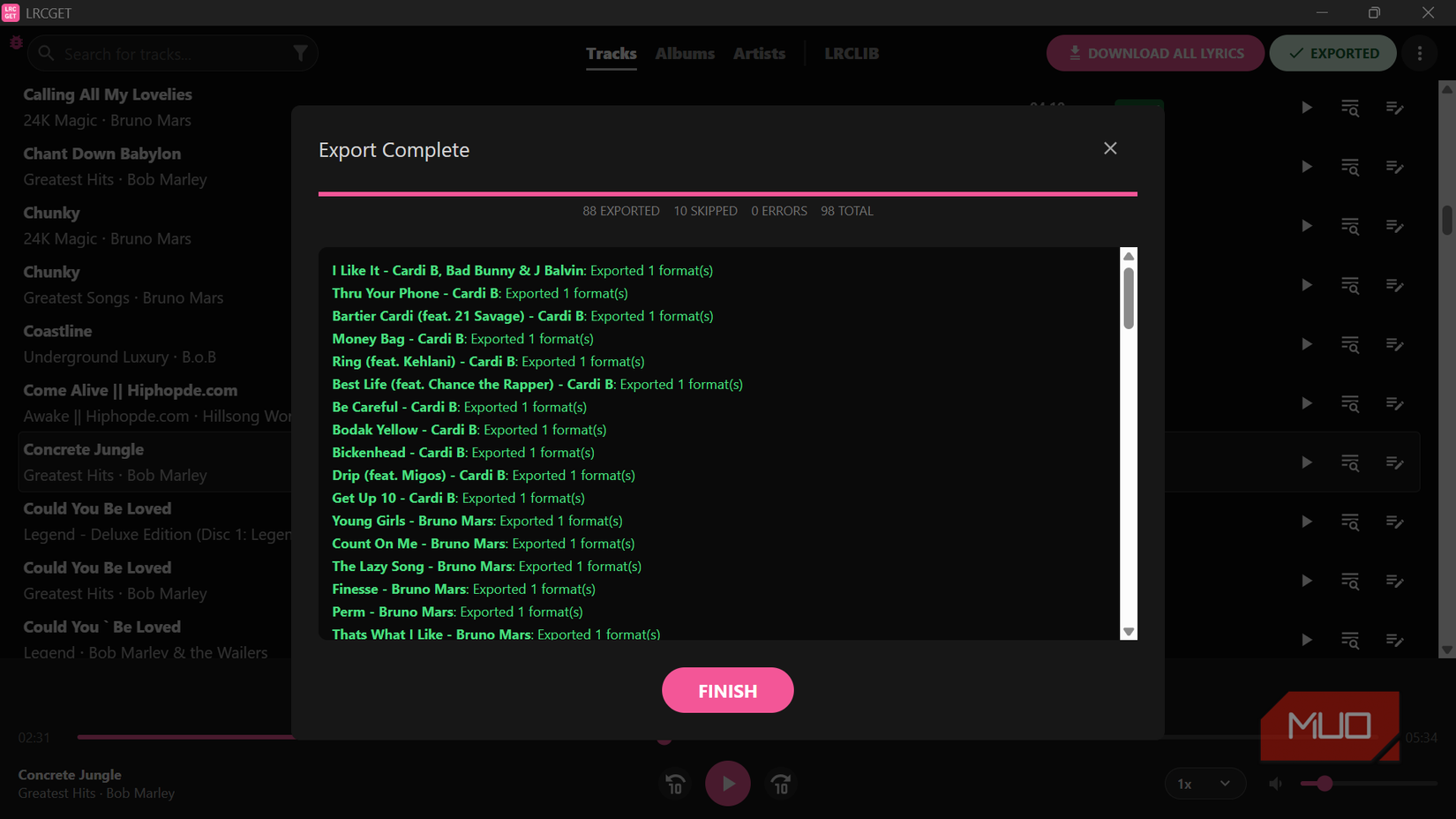This screenshot has width=1456, height=819.
Task: Open the track filter funnel icon
Action: pyautogui.click(x=301, y=54)
